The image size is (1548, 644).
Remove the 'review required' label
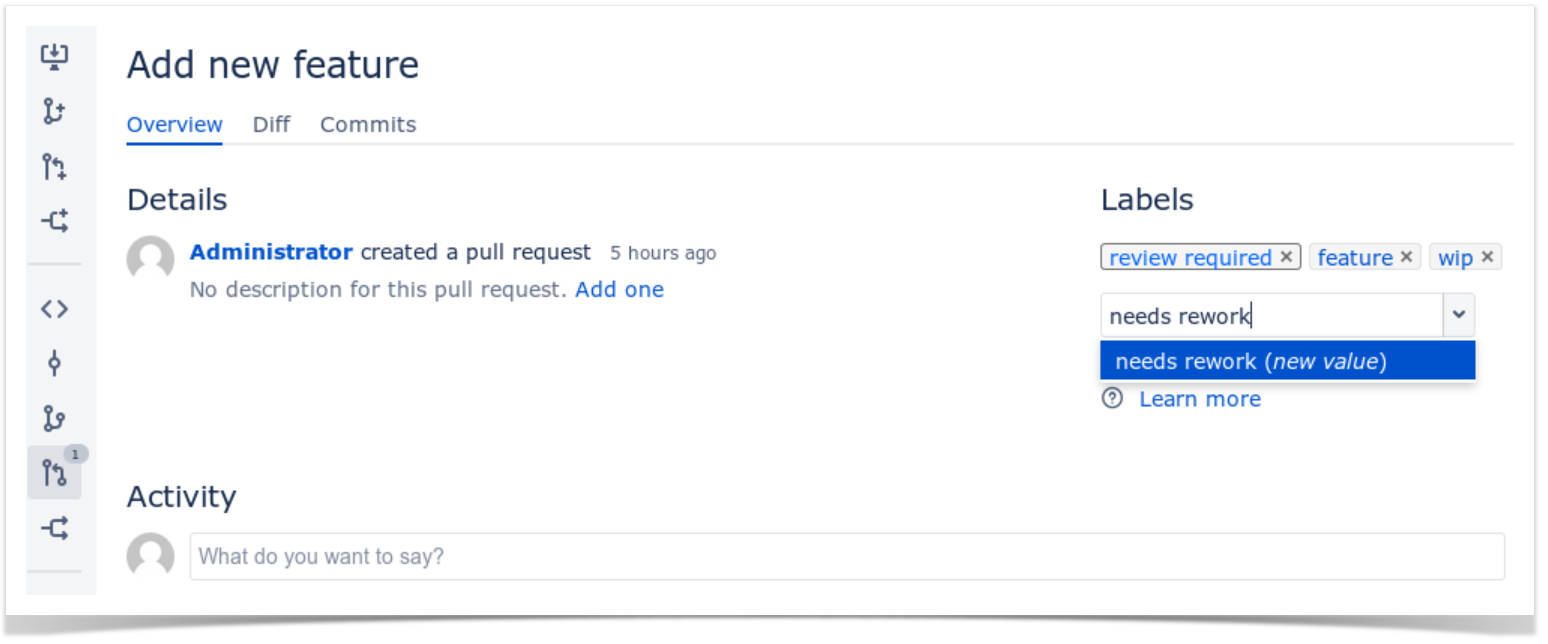tap(1287, 257)
